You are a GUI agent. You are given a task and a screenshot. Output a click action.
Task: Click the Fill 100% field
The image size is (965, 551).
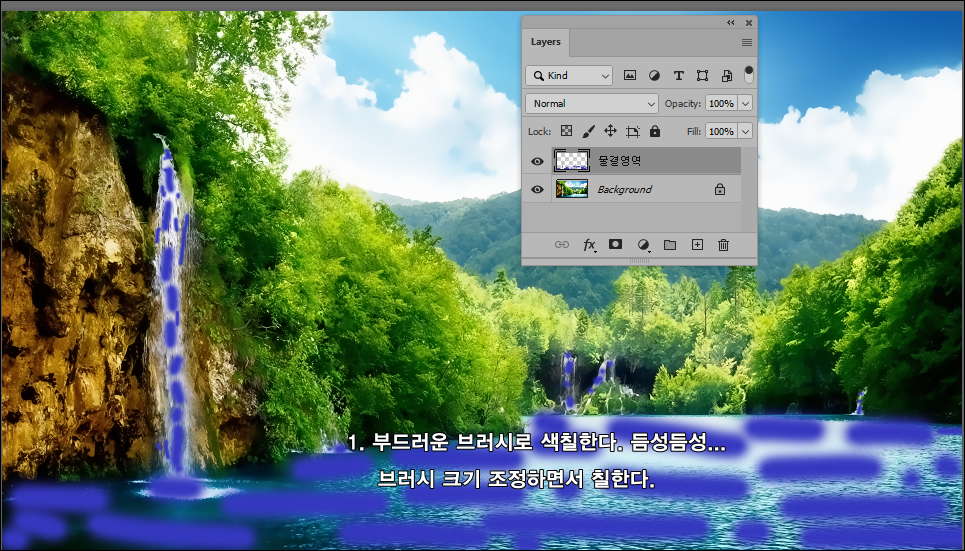[x=721, y=131]
